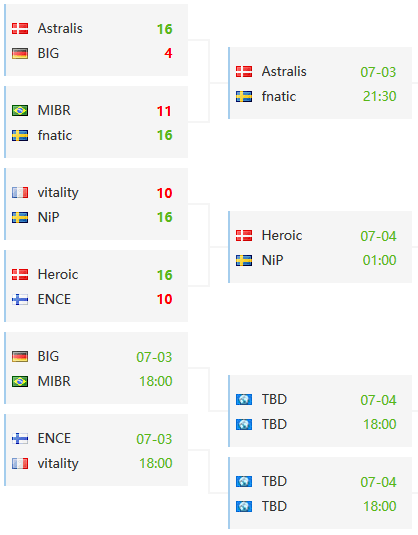Open vitality team name scoring 10
Image resolution: width=418 pixels, height=535 pixels.
pos(58,193)
